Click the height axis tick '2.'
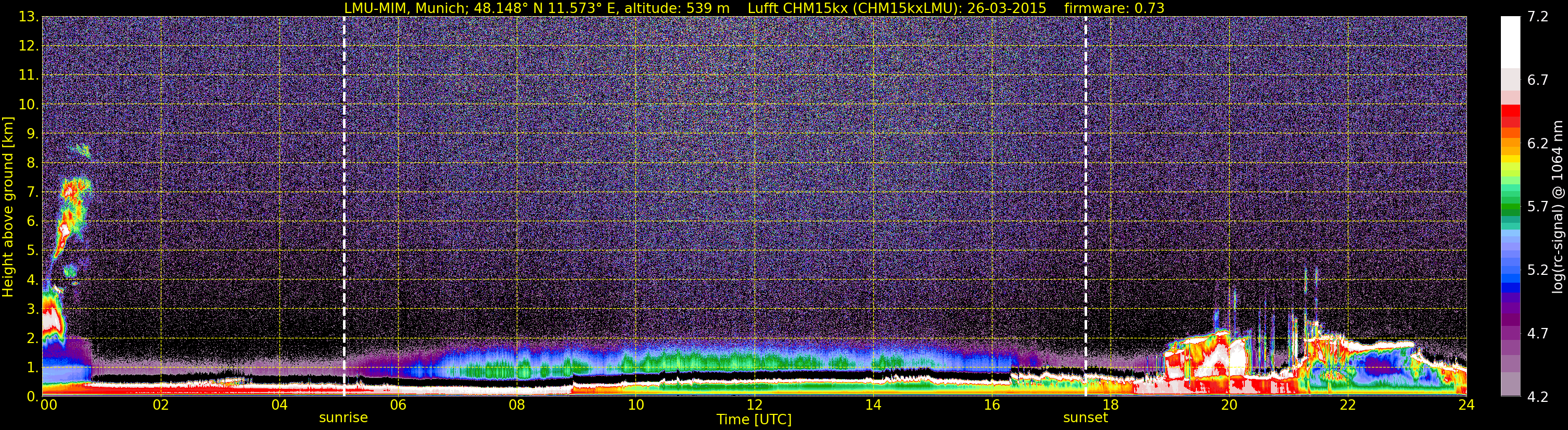The image size is (1568, 430). pos(32,338)
